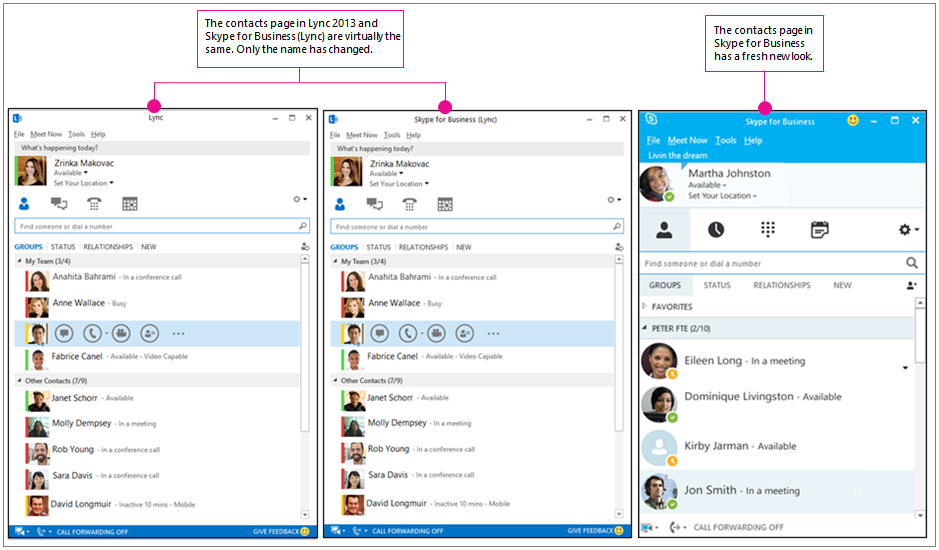
Task: Click instant message icon in Lync hover row
Action: coord(64,334)
